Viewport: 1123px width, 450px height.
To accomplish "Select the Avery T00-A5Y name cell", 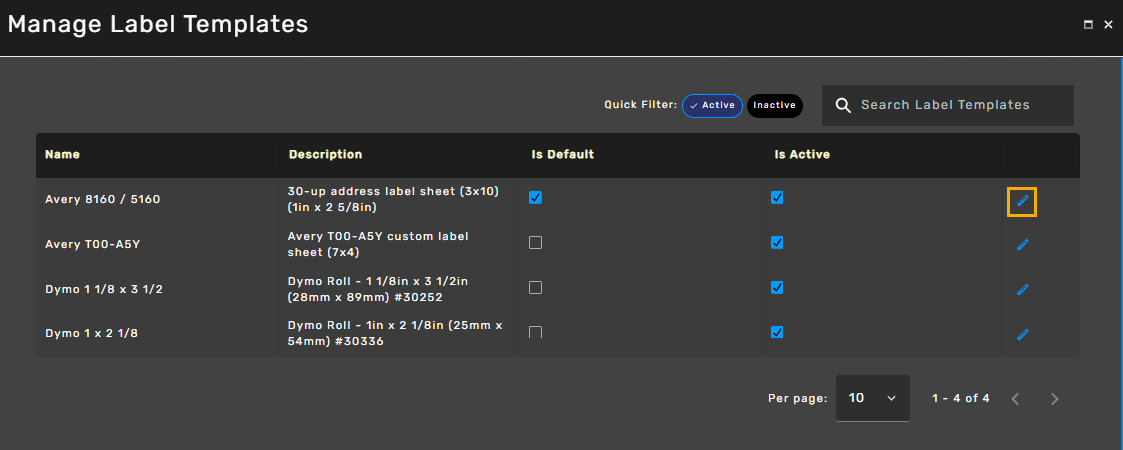I will pos(92,244).
